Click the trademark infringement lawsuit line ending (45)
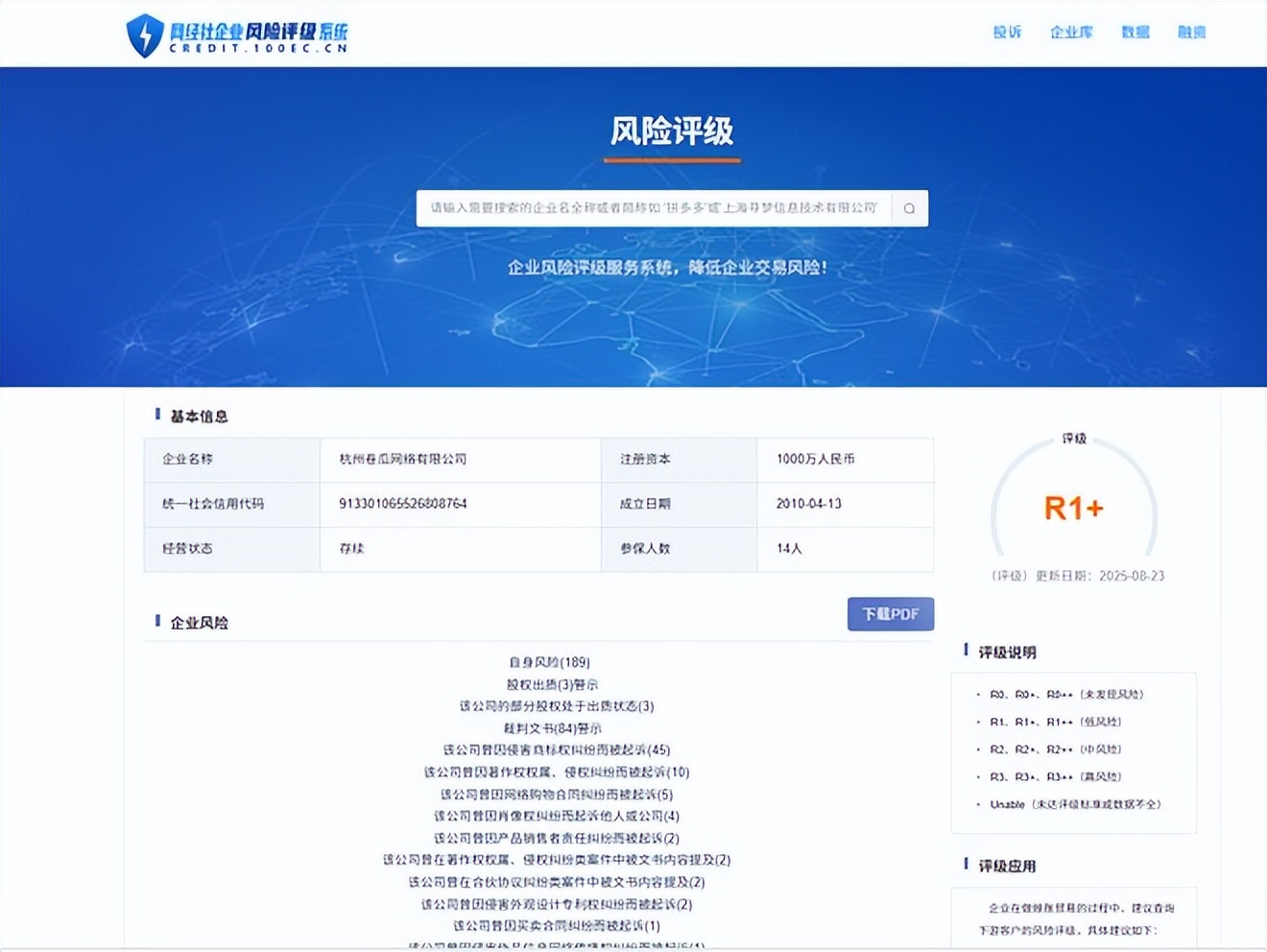 click(x=557, y=750)
